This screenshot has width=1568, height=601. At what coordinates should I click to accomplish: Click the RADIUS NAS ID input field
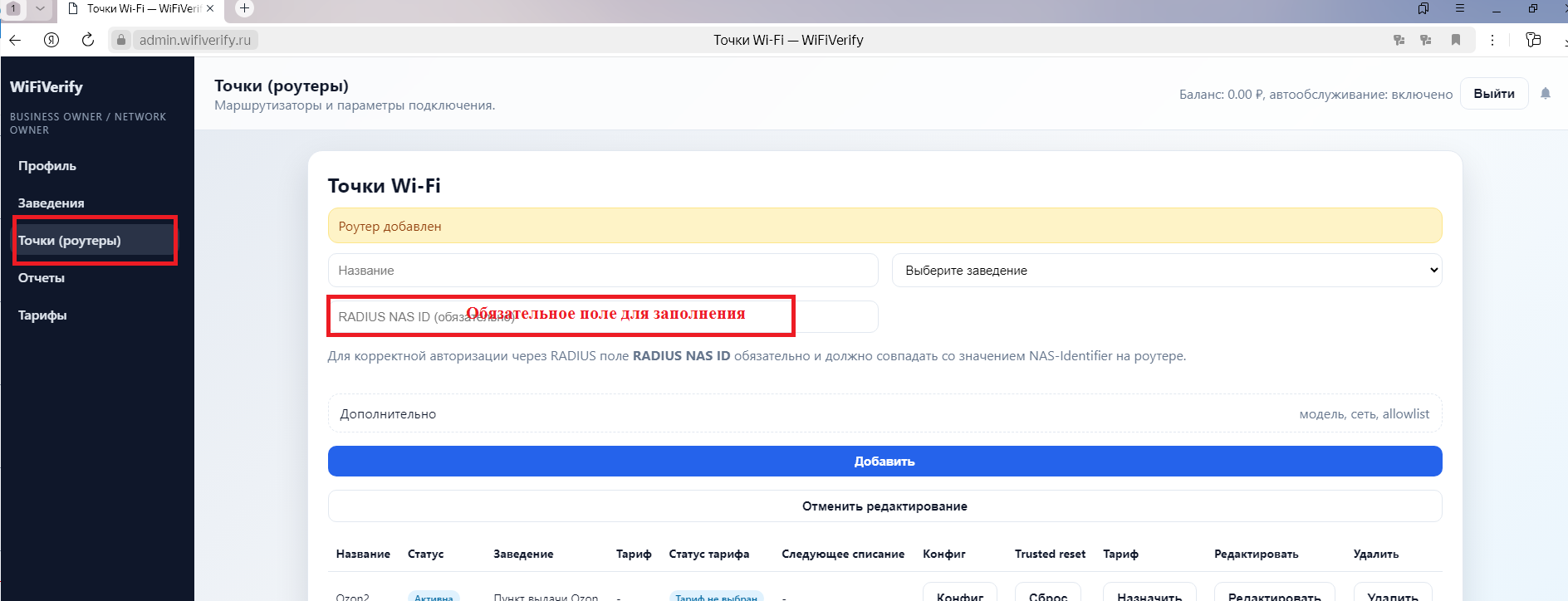(x=603, y=316)
